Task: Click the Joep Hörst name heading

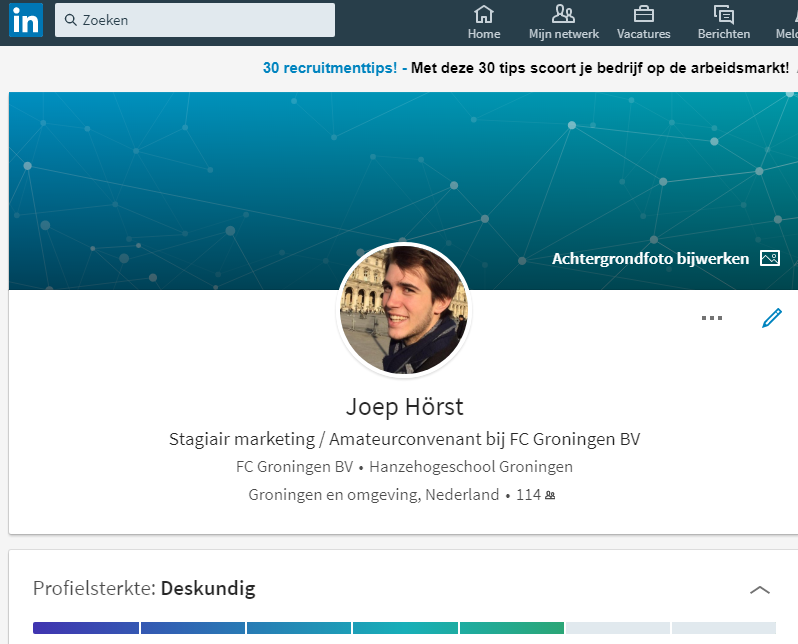Action: (x=404, y=407)
